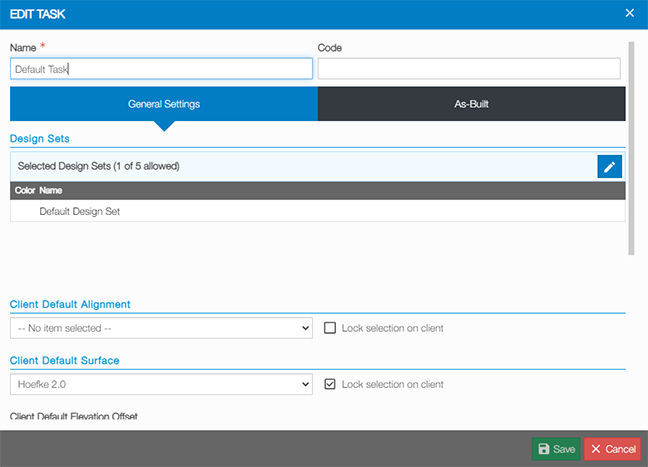Open the Client Default Surface dropdown
The image size is (648, 467).
pyautogui.click(x=161, y=384)
